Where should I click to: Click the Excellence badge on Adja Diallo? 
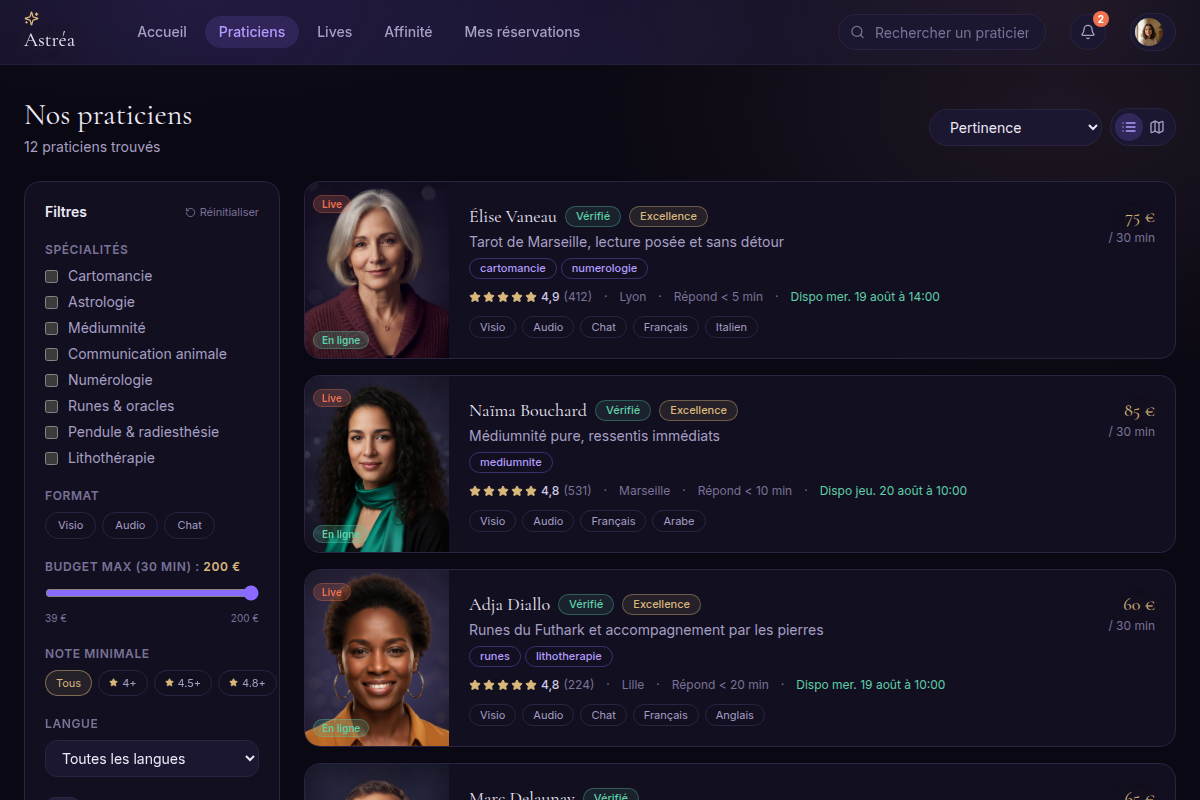[x=661, y=604]
